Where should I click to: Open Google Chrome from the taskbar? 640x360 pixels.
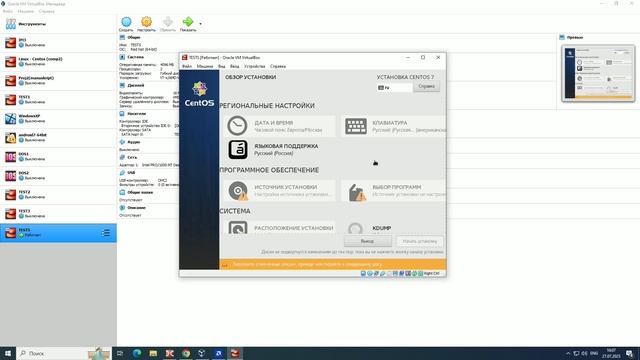point(186,353)
